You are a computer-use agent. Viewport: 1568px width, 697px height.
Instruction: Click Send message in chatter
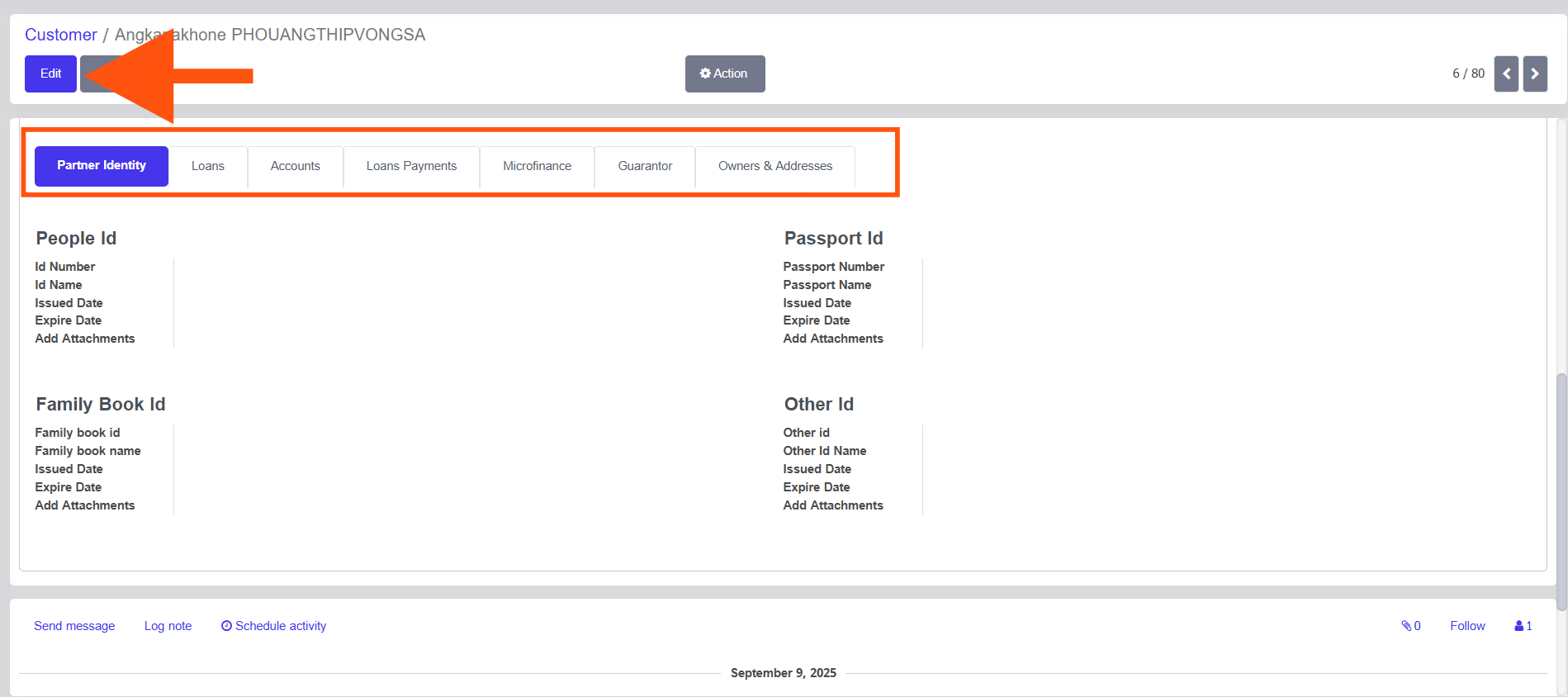(x=74, y=626)
